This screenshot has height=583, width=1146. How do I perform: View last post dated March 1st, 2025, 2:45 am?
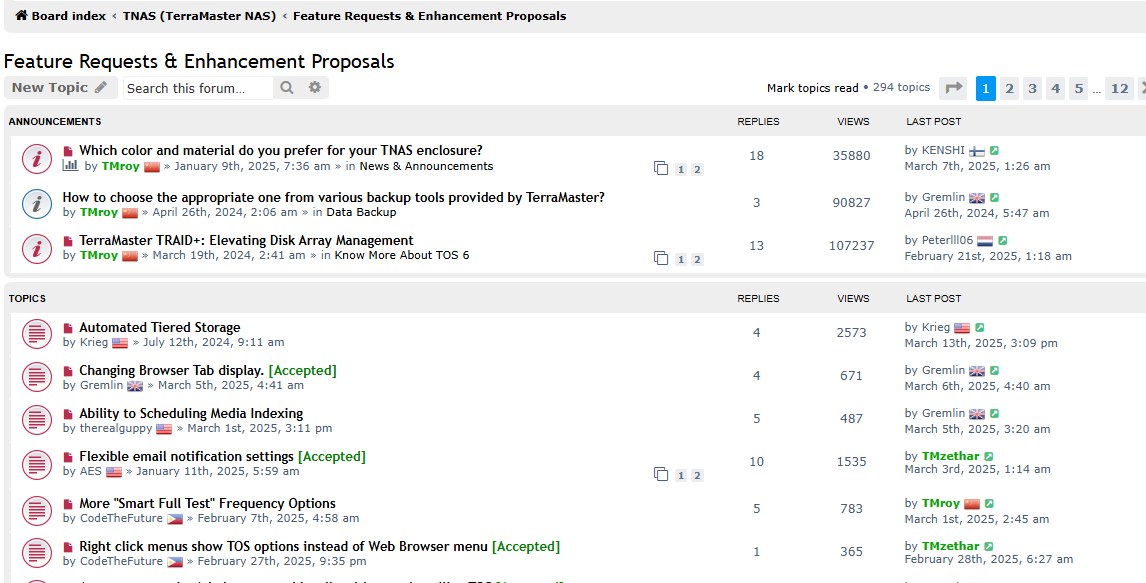coord(989,503)
